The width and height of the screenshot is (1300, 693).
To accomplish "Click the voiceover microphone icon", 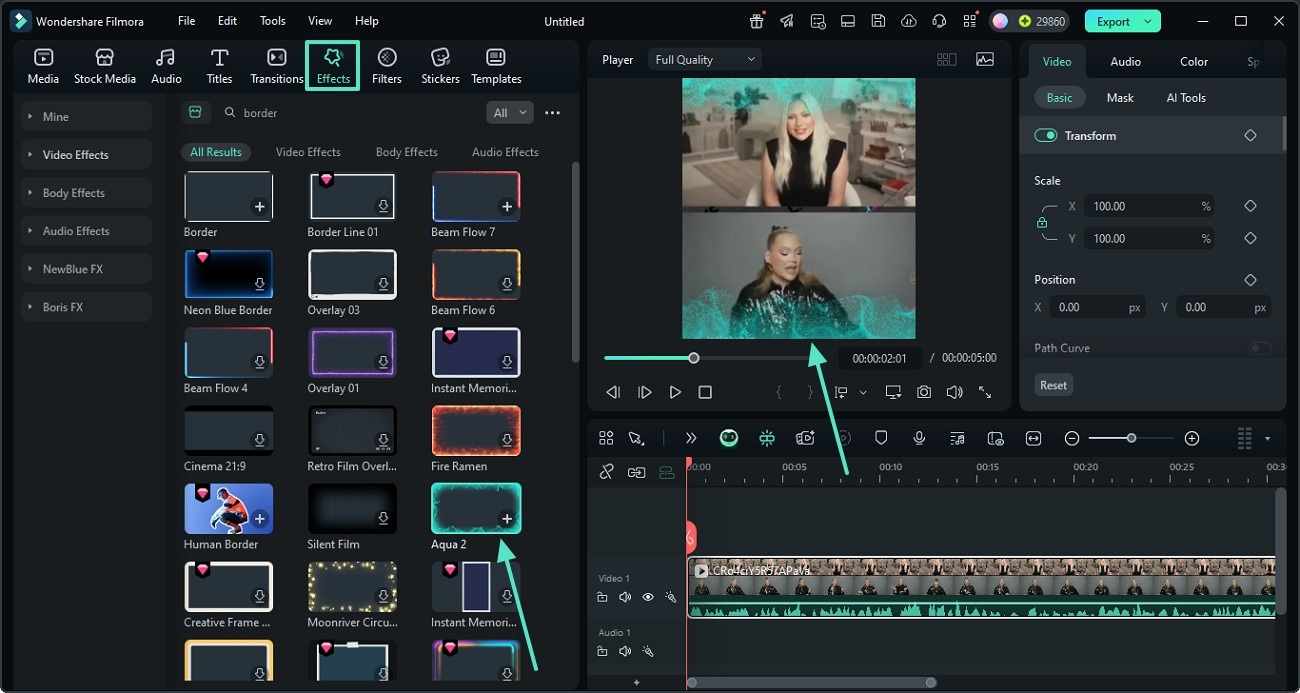I will (919, 438).
